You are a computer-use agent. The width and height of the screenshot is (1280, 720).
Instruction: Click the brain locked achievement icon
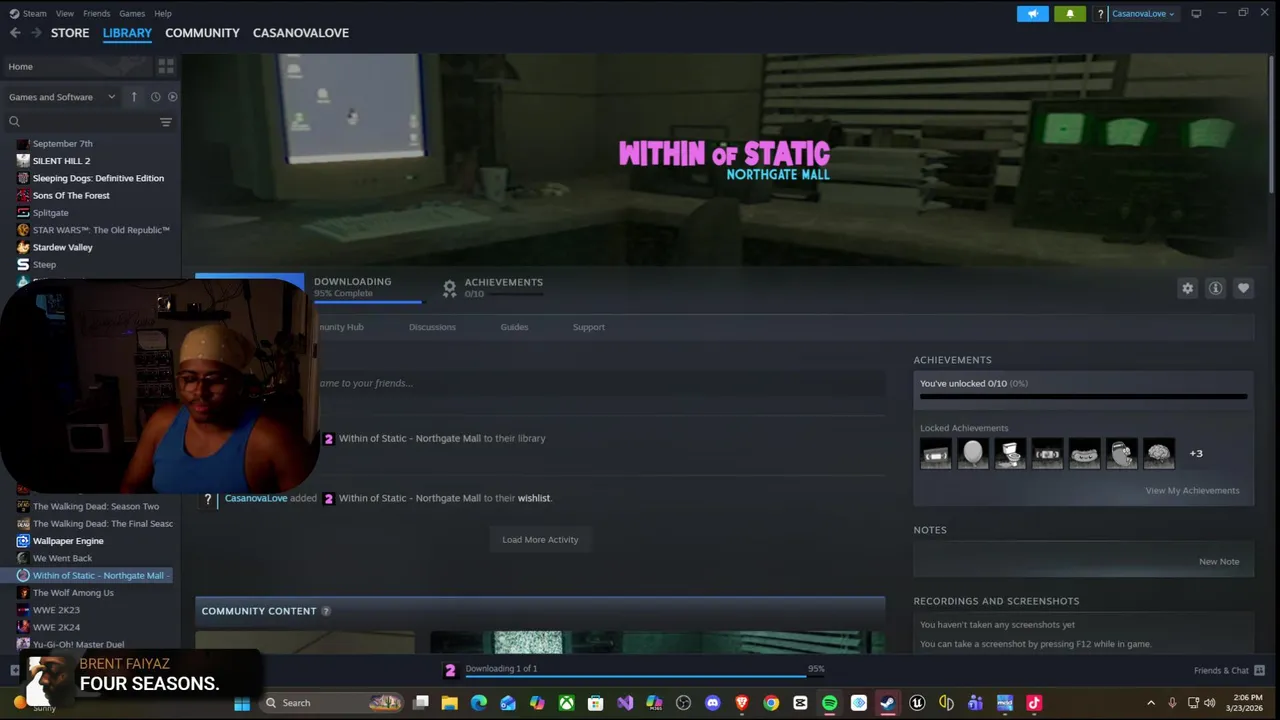(x=1158, y=454)
